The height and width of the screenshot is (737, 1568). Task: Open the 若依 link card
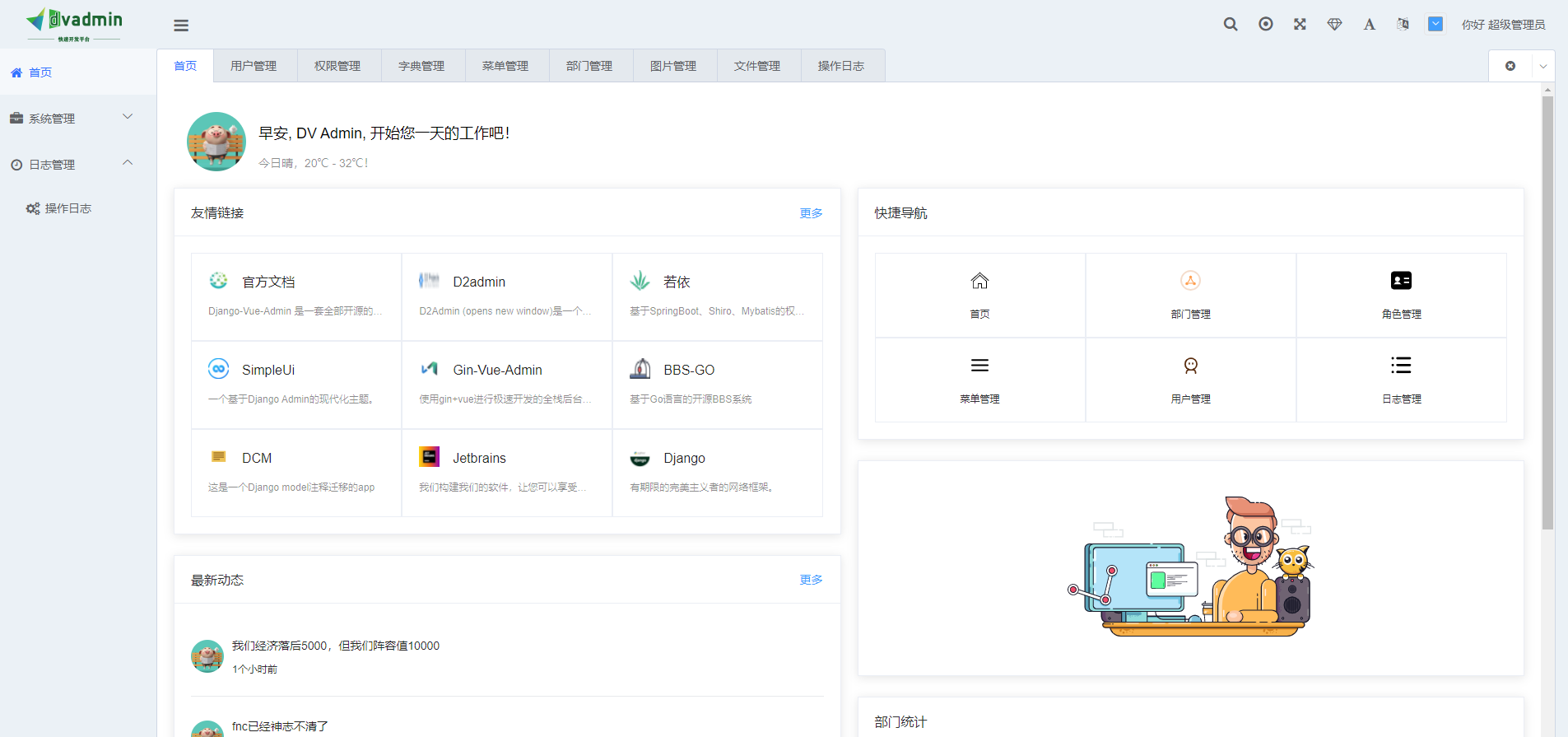point(718,296)
